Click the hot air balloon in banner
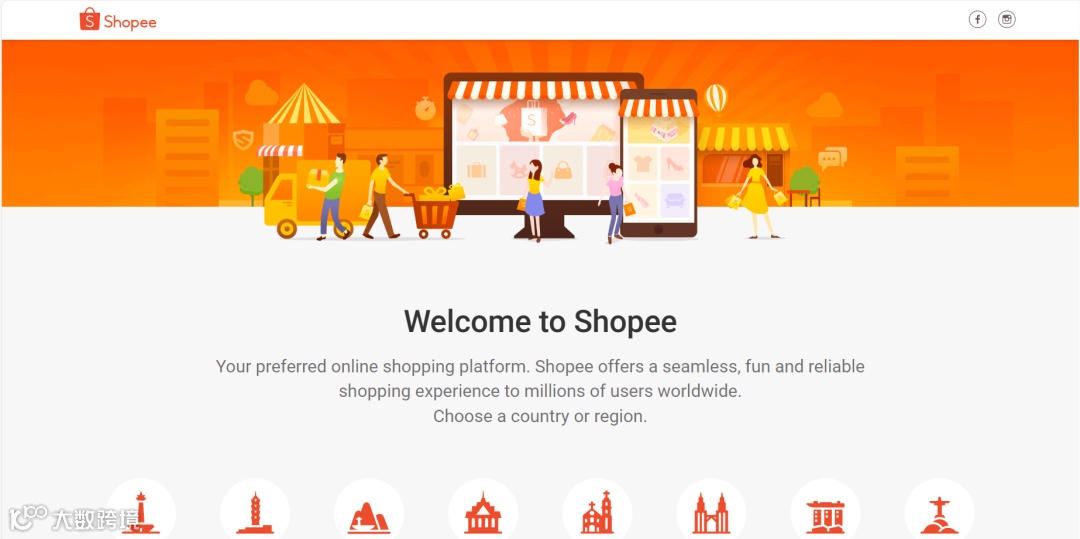This screenshot has height=539, width=1080. click(716, 98)
